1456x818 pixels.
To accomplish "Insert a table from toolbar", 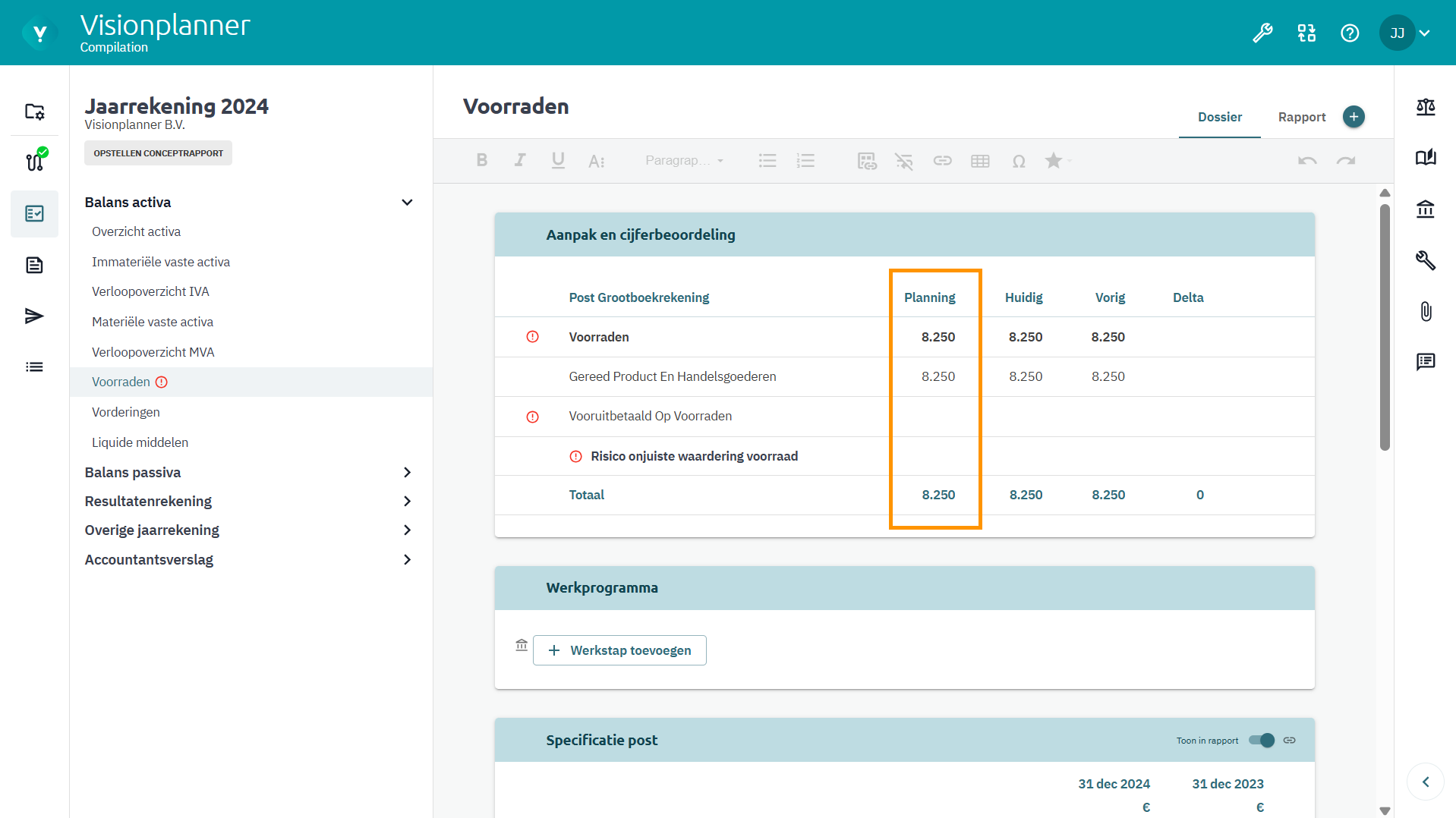I will pos(980,161).
